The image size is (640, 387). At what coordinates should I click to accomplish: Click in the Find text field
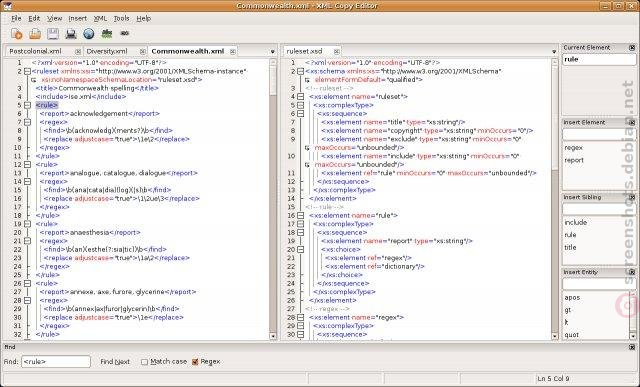[56, 362]
